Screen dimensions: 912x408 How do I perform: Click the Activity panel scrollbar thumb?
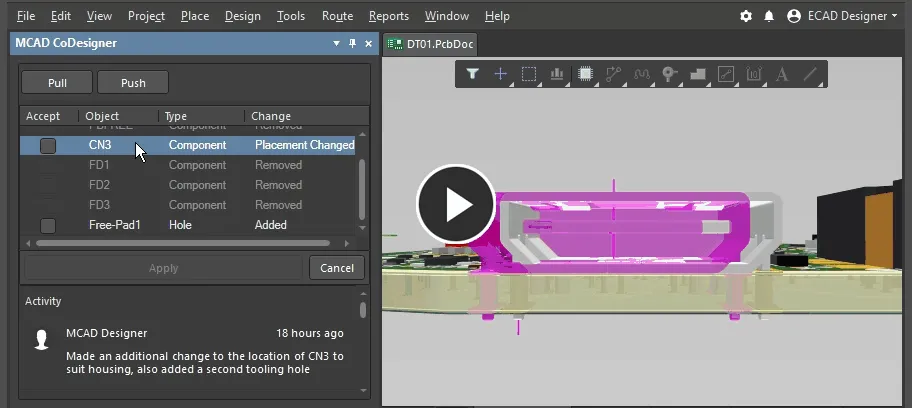tap(363, 310)
